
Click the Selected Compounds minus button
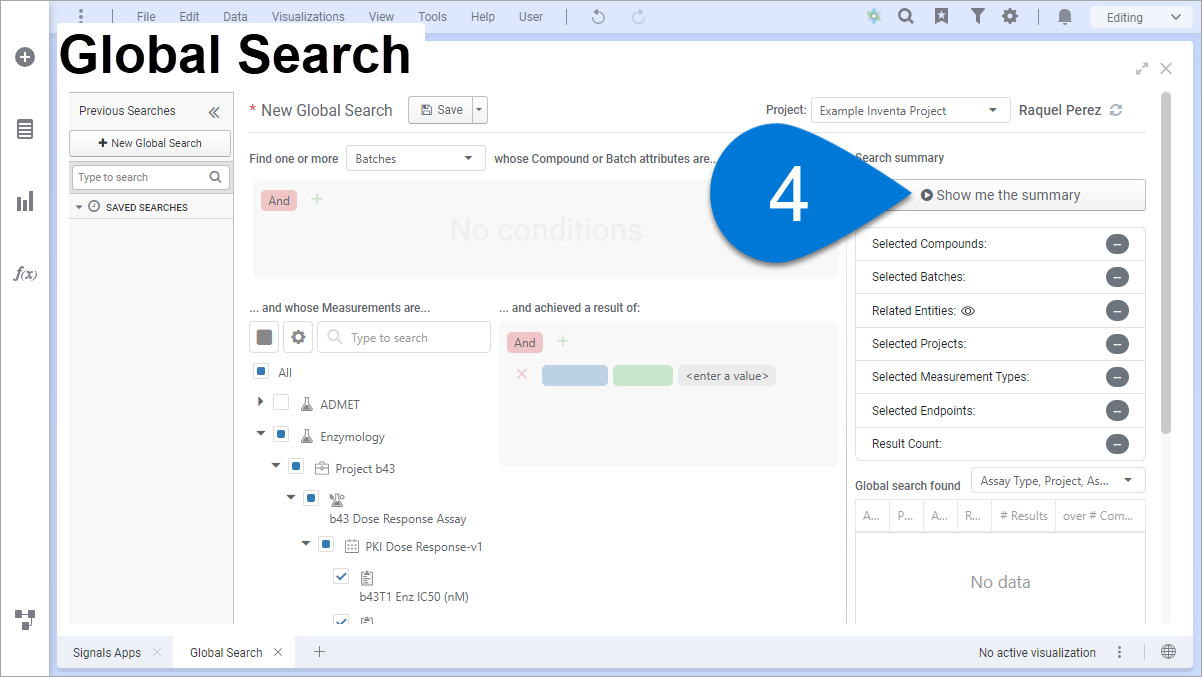click(x=1117, y=244)
